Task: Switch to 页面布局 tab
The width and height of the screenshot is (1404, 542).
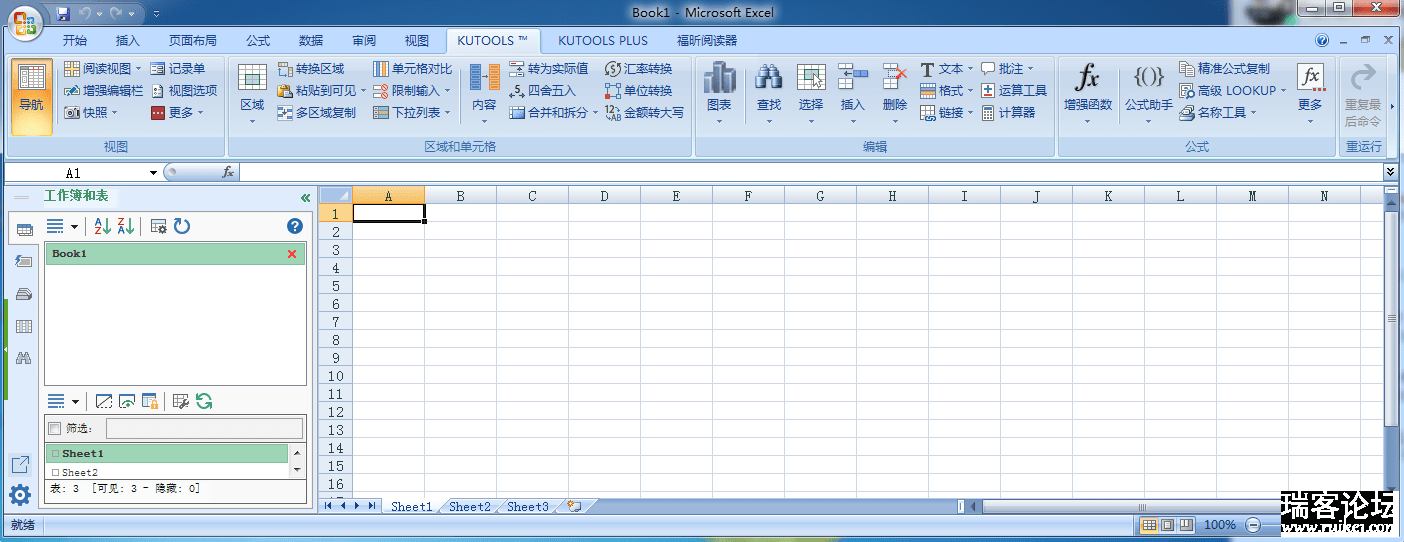Action: (193, 41)
